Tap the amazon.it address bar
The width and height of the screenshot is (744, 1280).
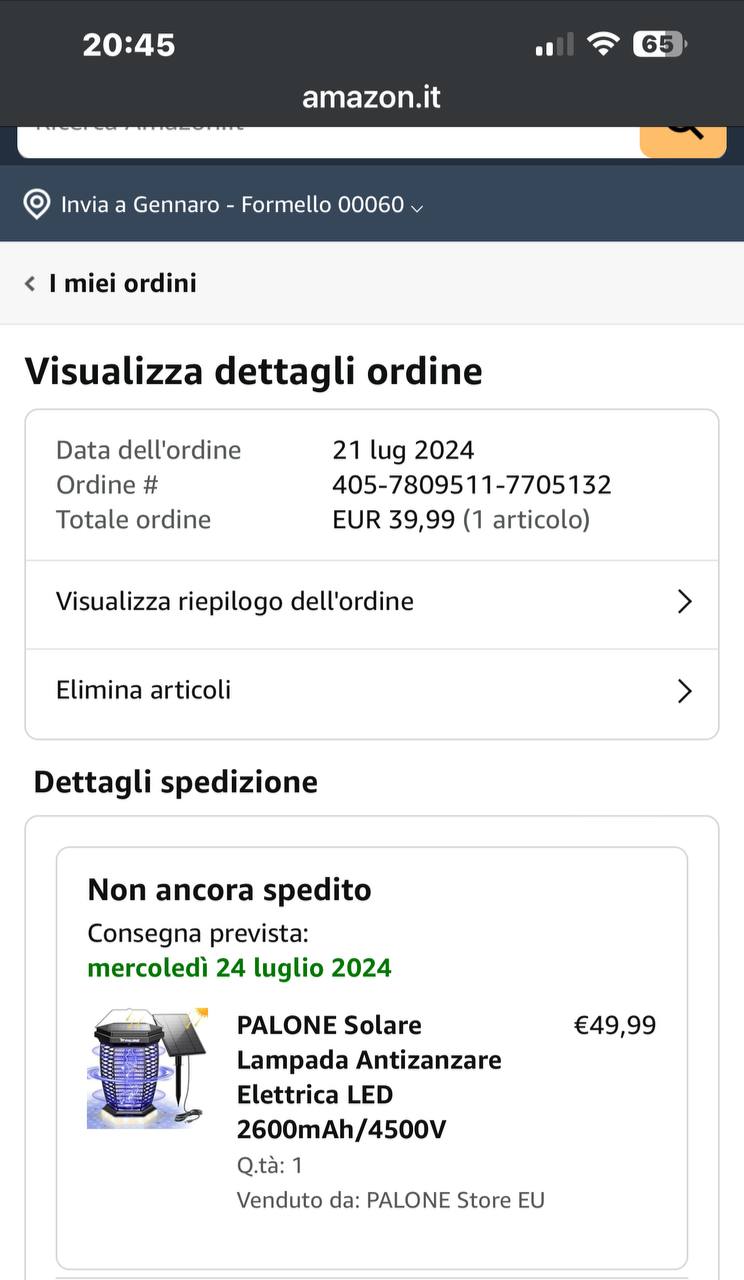tap(372, 97)
